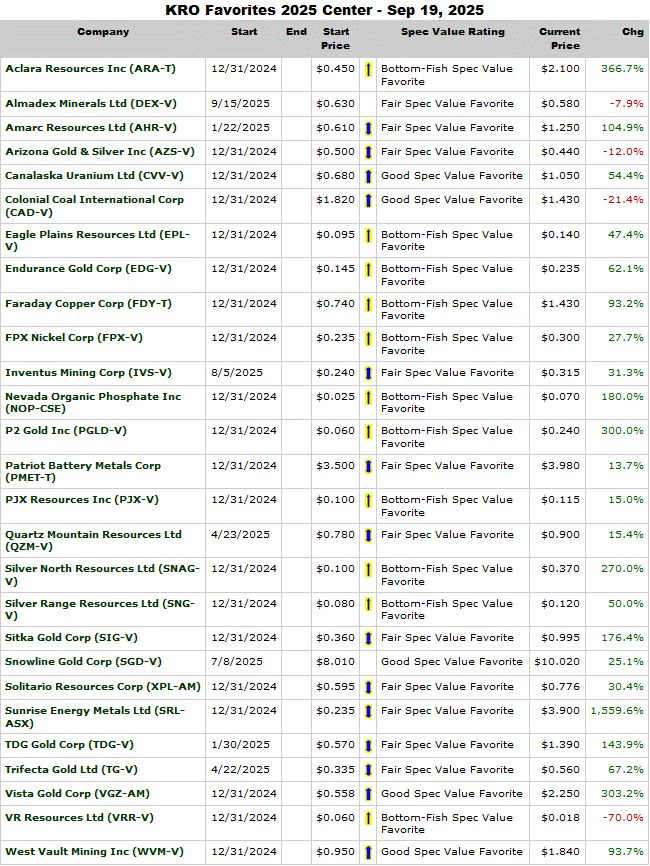Viewport: 650px width, 866px height.
Task: Select the 1,559.6% change value
Action: pyautogui.click(x=617, y=711)
